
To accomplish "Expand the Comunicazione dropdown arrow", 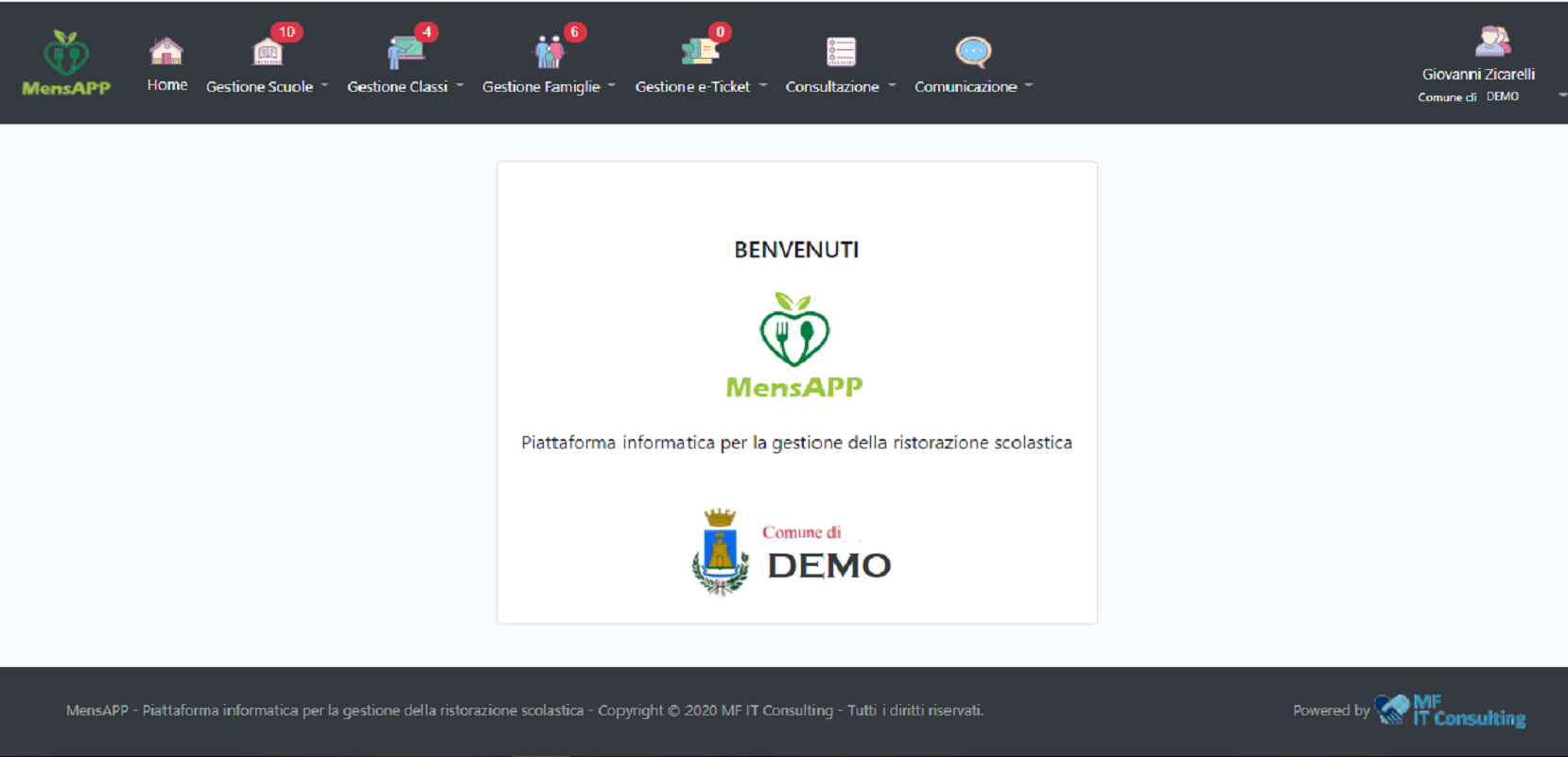I will pos(1029,85).
